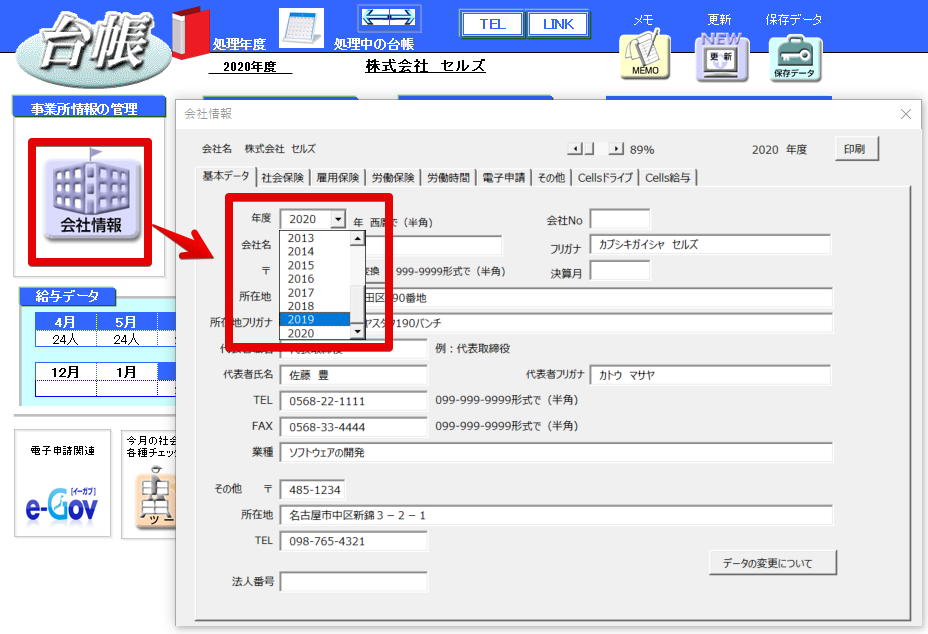
Task: Select 2014 in year list
Action: click(x=315, y=252)
